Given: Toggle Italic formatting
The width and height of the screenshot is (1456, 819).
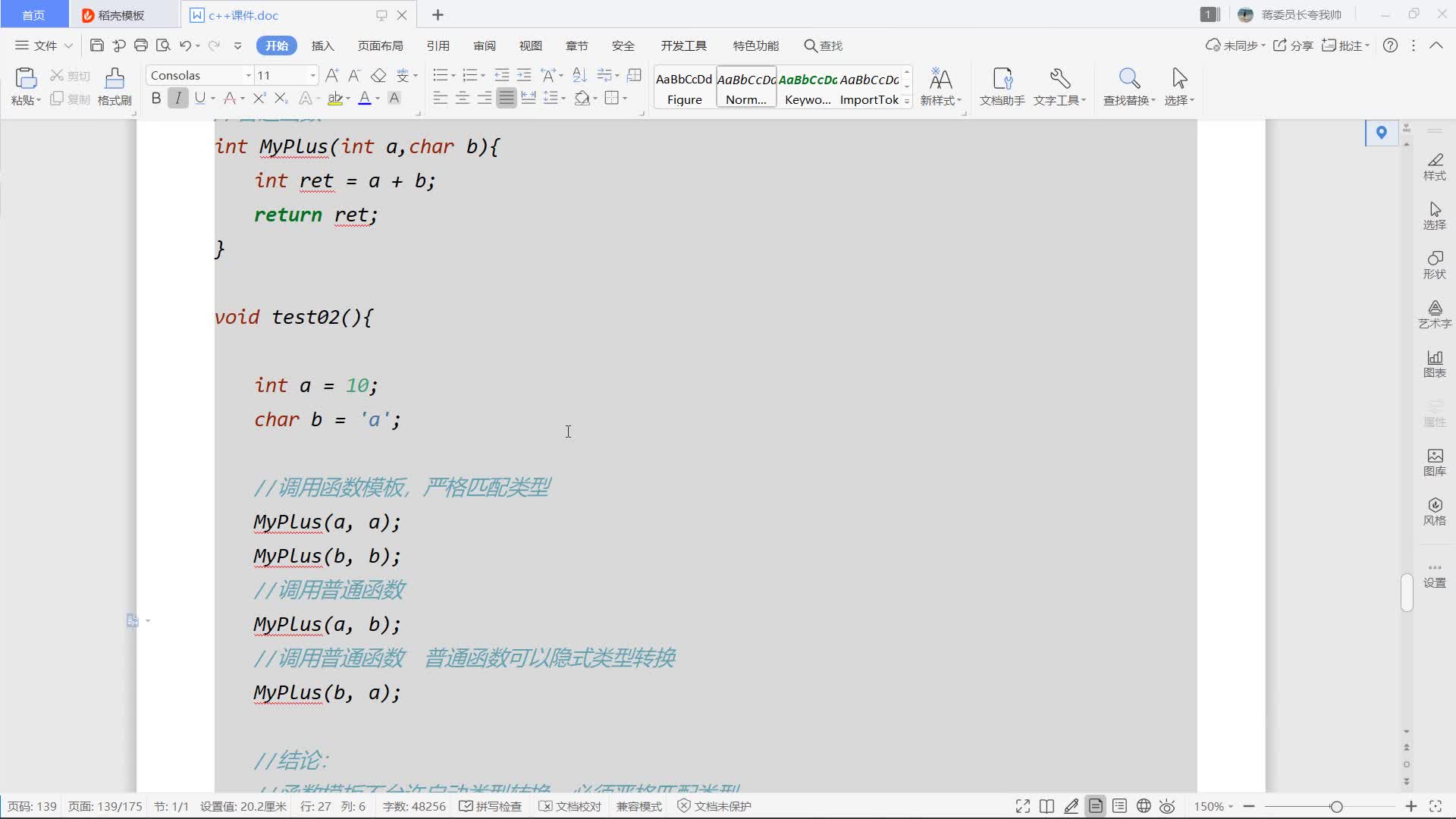Looking at the screenshot, I should [178, 98].
